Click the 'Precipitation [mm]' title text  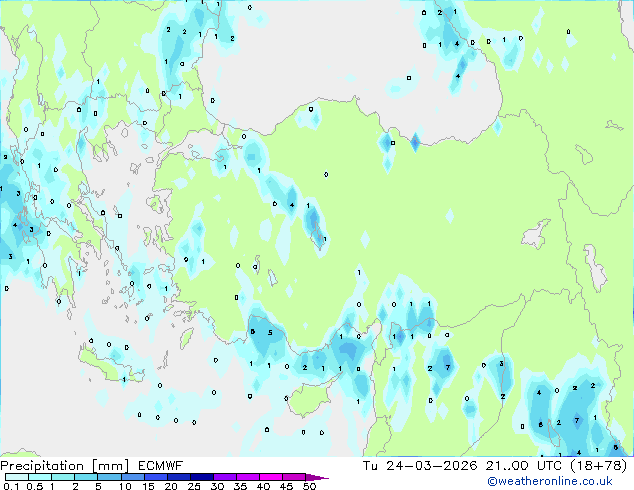65,466
